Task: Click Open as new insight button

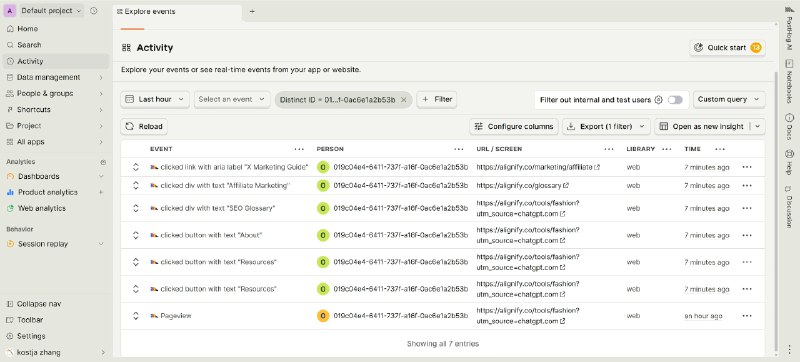Action: (702, 126)
